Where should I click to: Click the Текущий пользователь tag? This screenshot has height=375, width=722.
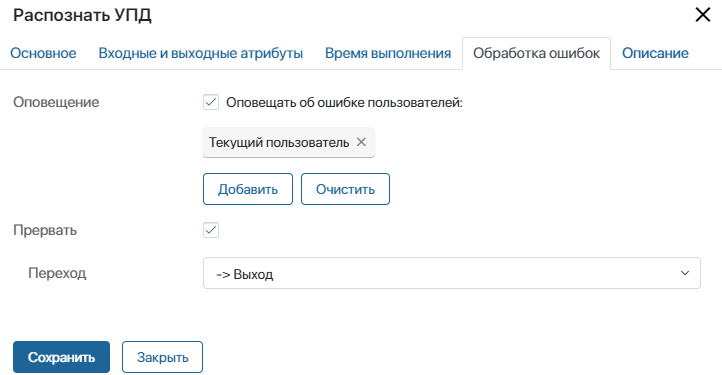(289, 142)
